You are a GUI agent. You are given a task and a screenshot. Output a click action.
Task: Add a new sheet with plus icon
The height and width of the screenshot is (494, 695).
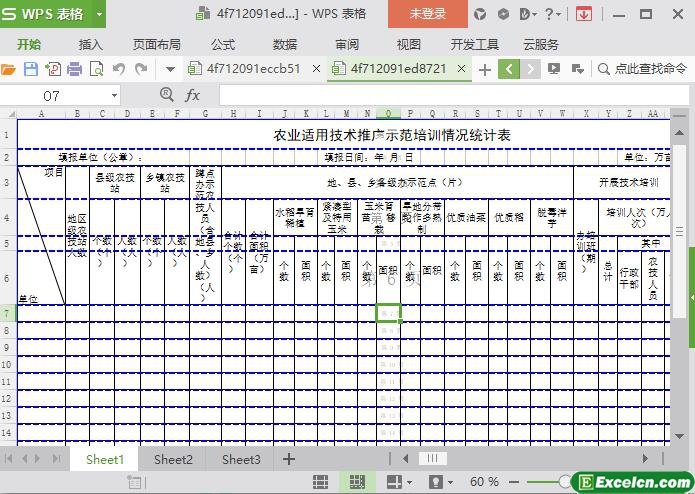(x=289, y=459)
